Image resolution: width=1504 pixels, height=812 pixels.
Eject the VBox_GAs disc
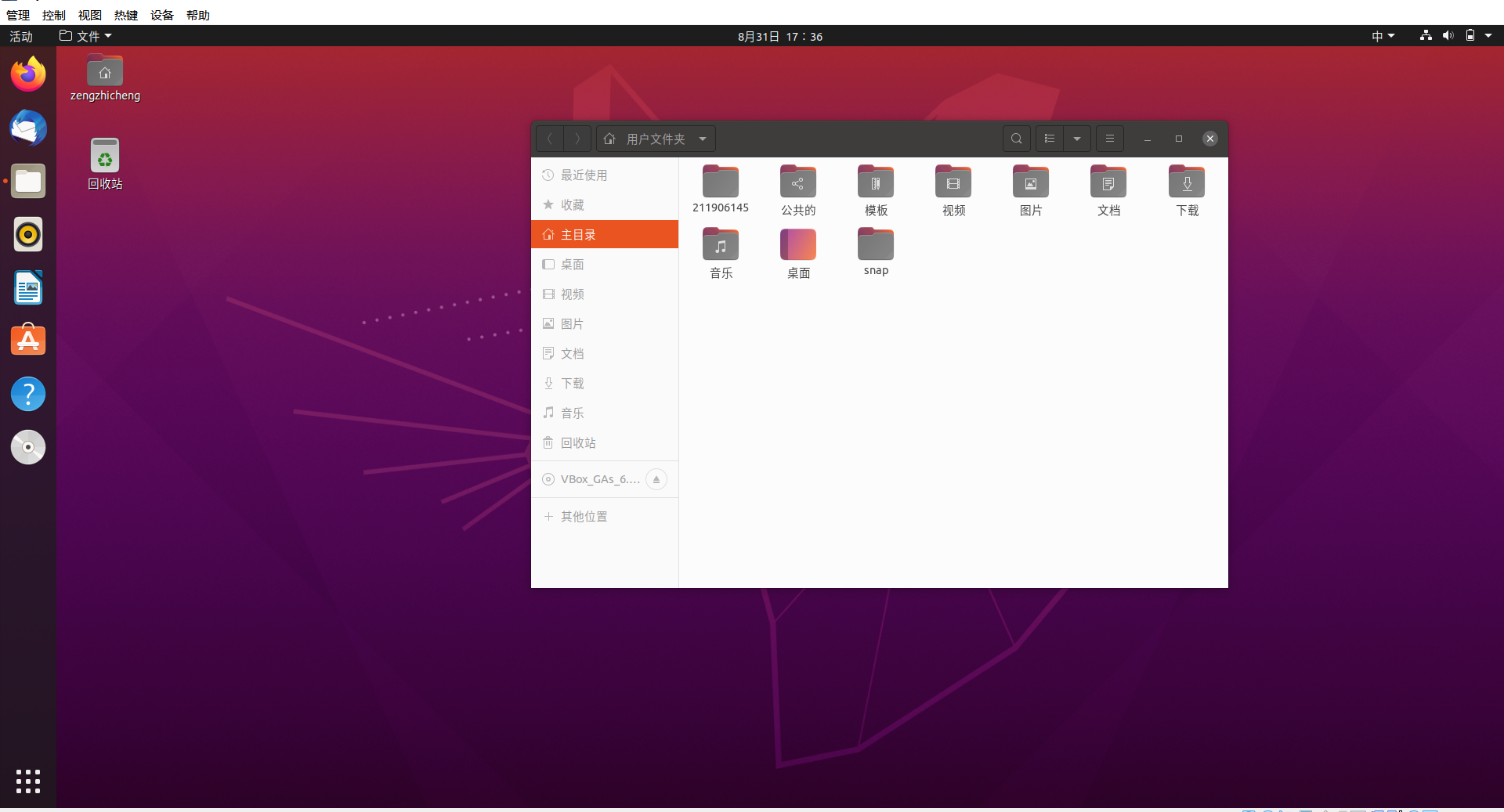click(x=656, y=479)
